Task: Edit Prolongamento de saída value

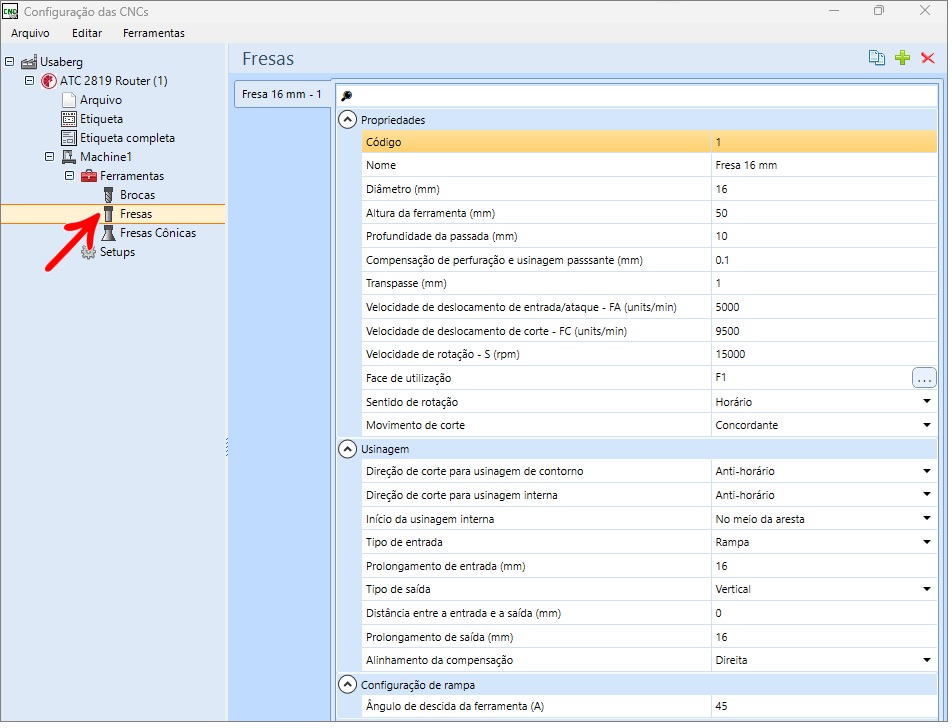Action: [823, 637]
